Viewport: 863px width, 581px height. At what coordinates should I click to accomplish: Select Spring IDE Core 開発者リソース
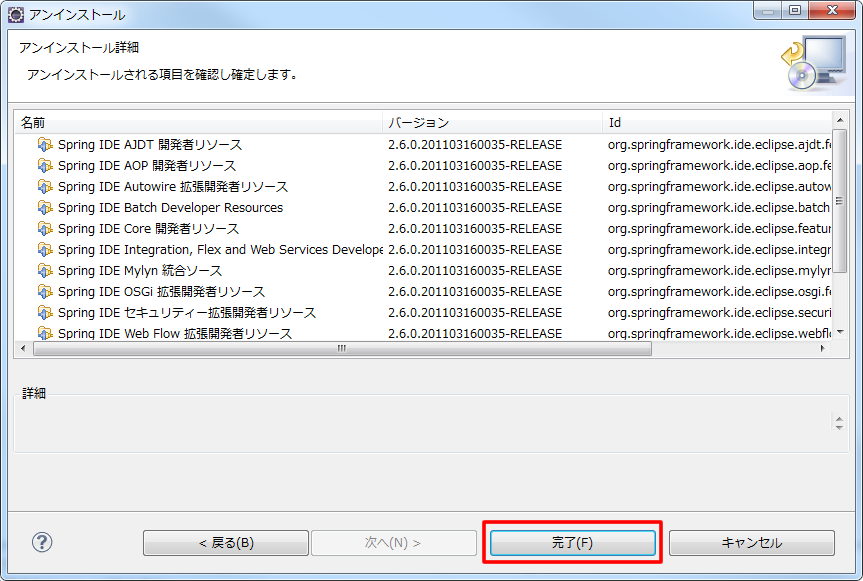pos(423,228)
